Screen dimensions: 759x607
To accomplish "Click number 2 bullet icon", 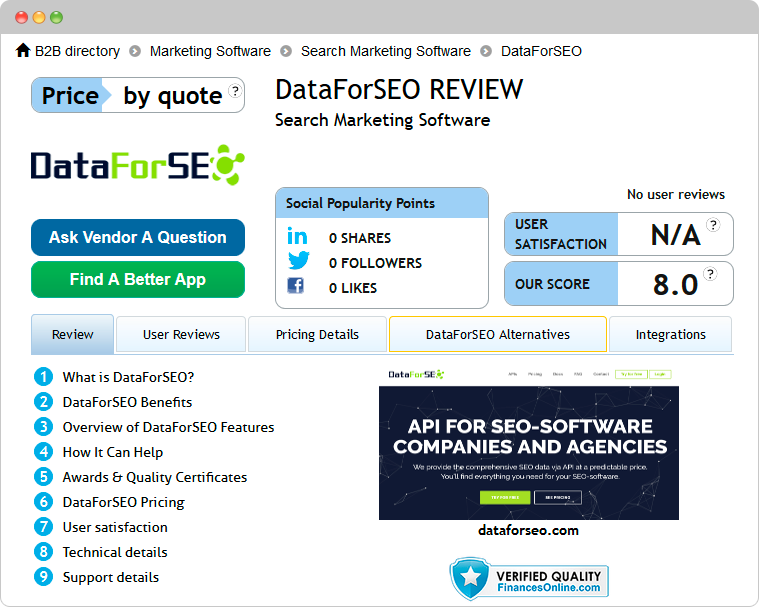I will (x=44, y=402).
